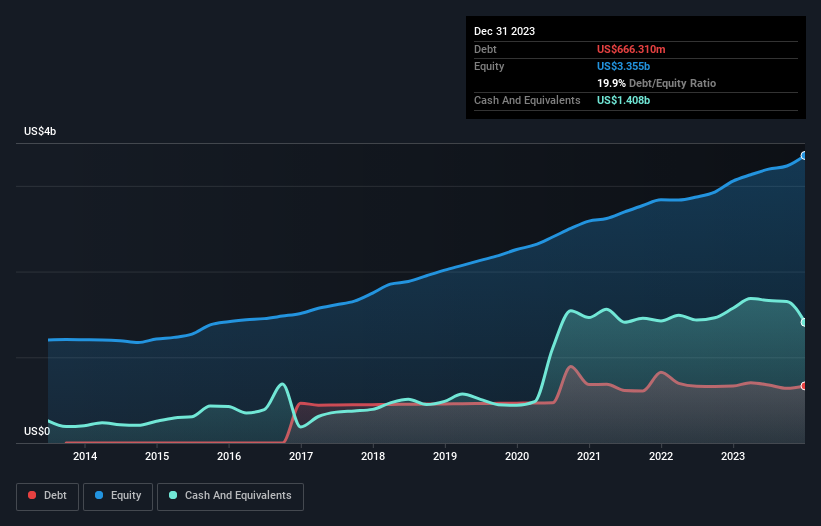Click the 2023 x-axis label

pyautogui.click(x=733, y=456)
